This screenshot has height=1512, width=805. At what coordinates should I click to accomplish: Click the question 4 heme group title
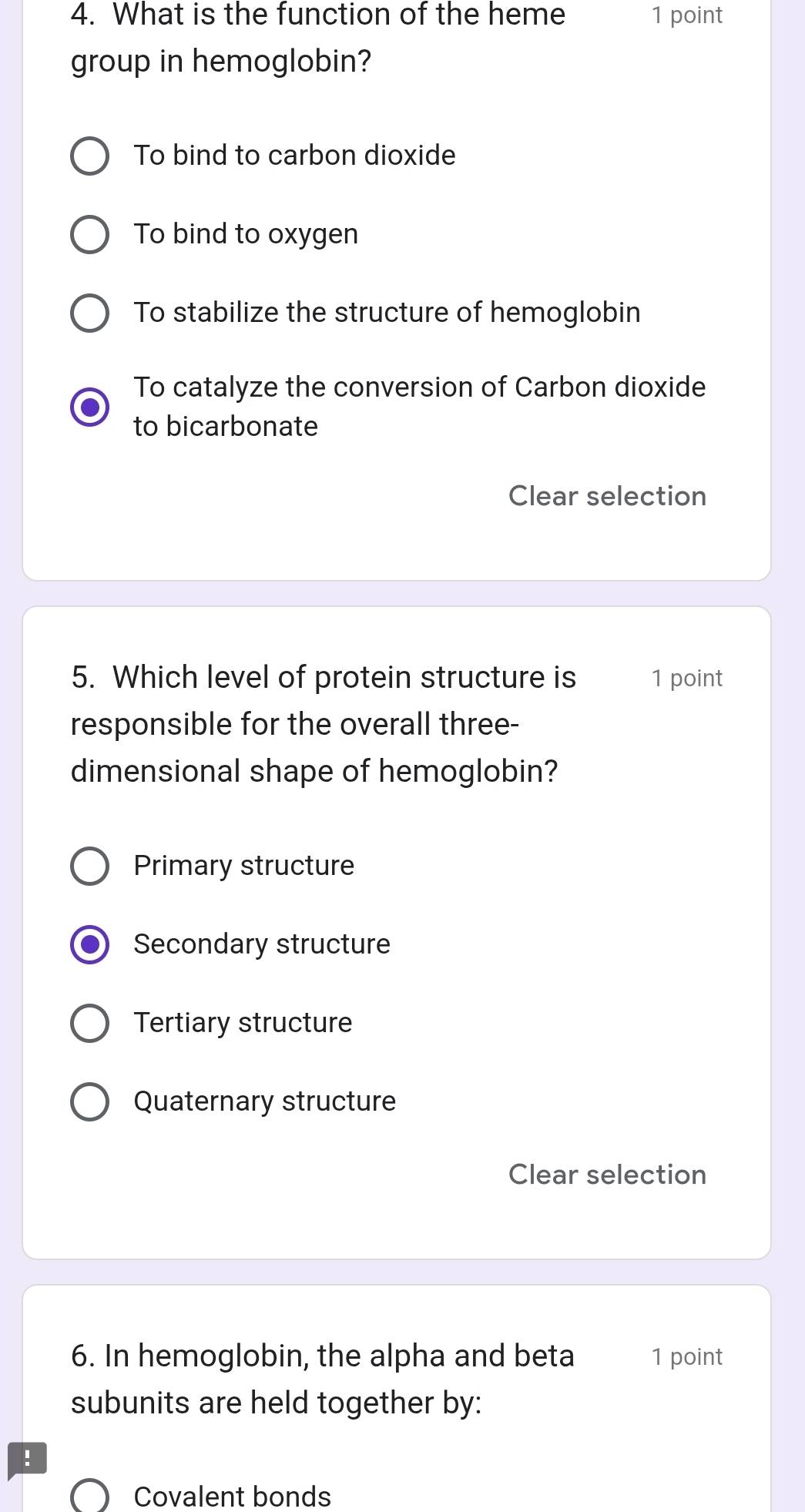coord(318,37)
